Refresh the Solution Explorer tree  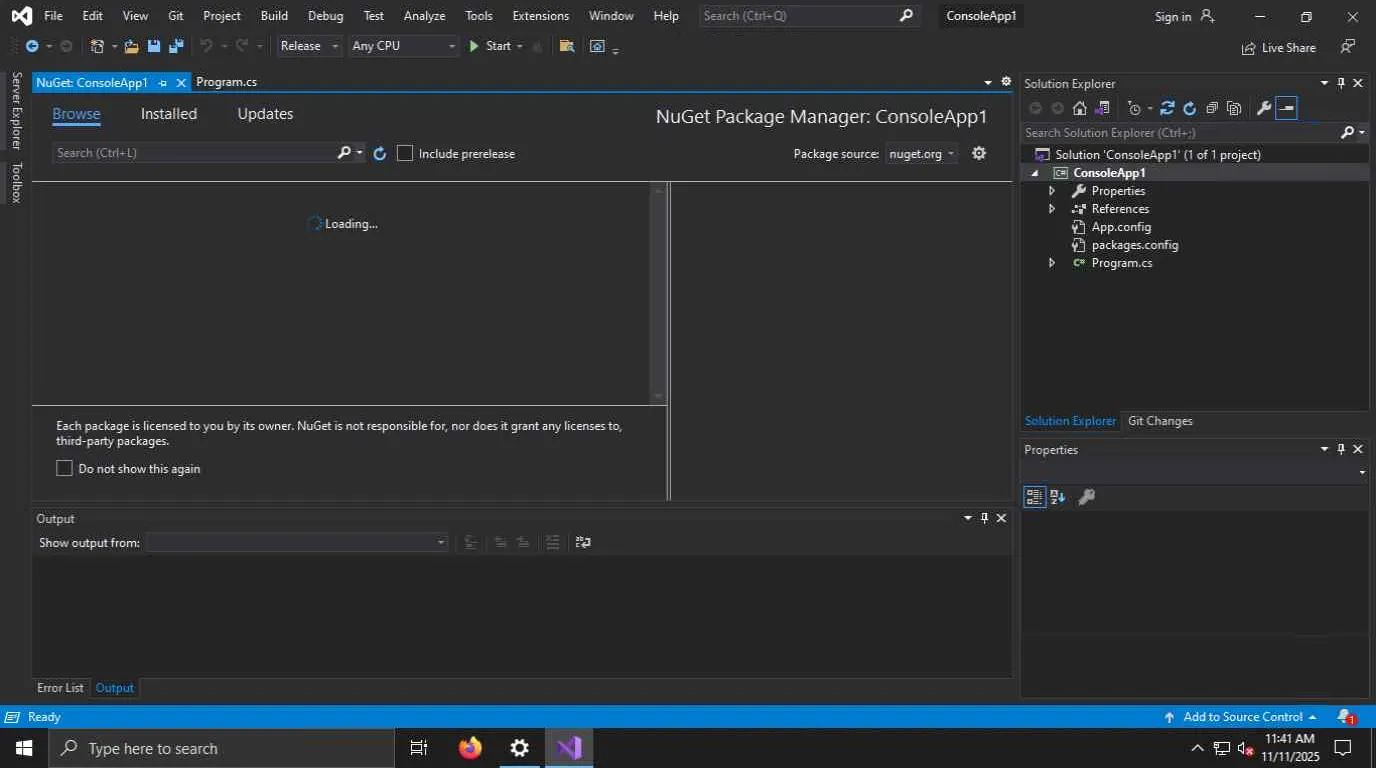click(x=1189, y=108)
